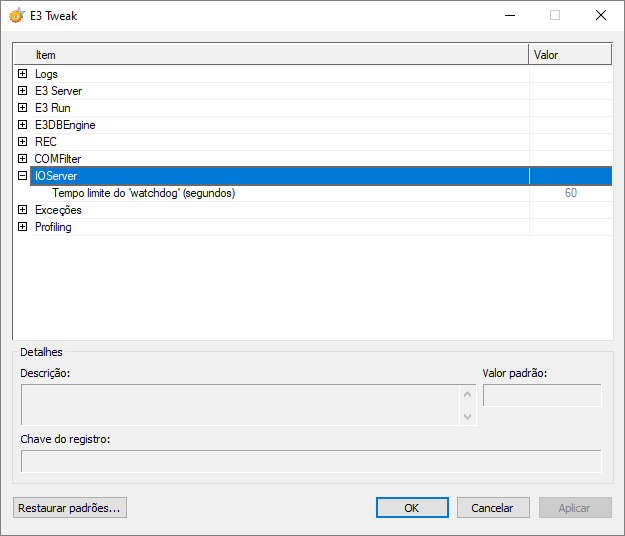Click the watchdog value 60
The image size is (625, 536).
coord(570,193)
